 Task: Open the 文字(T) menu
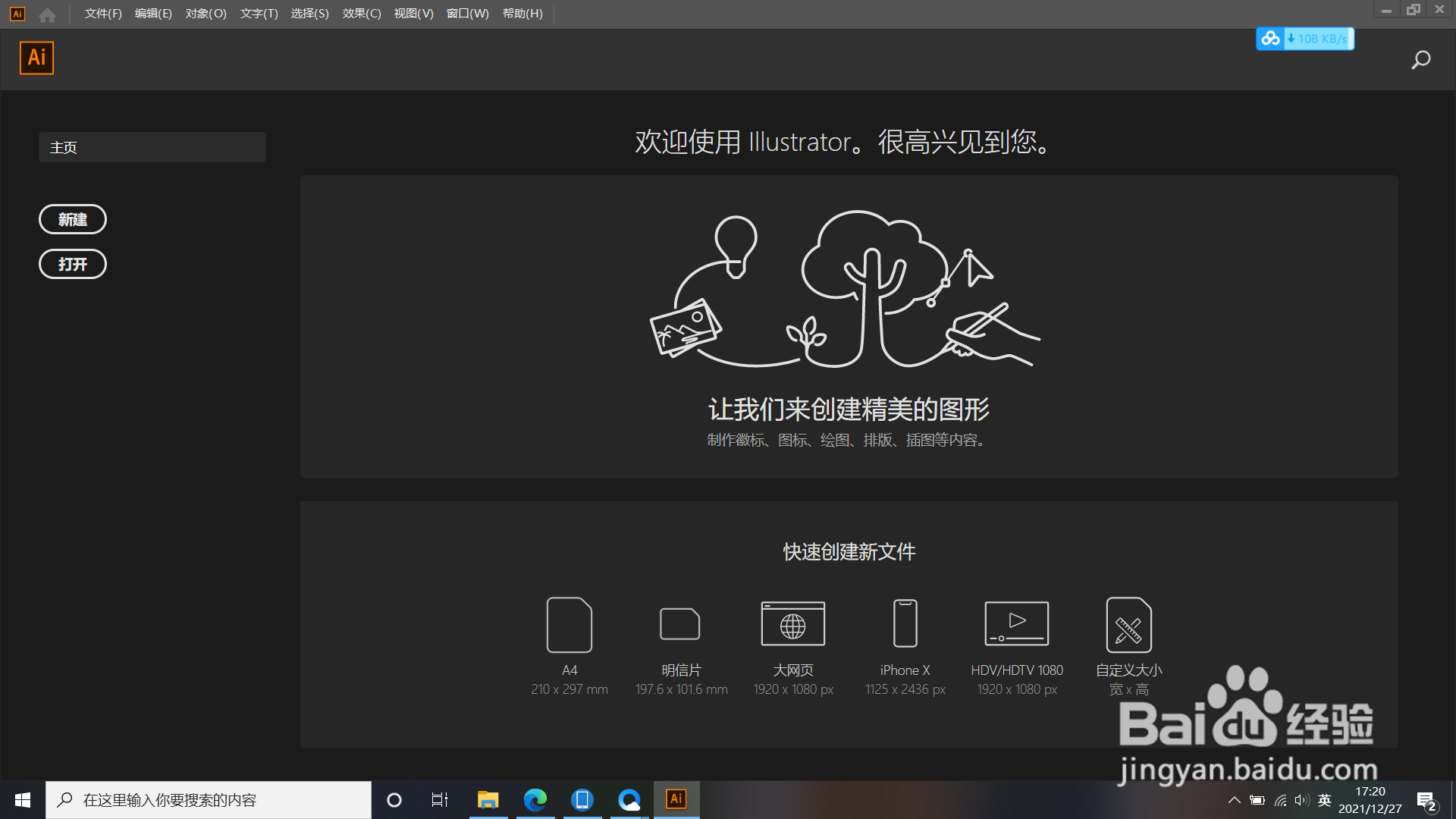click(x=259, y=14)
